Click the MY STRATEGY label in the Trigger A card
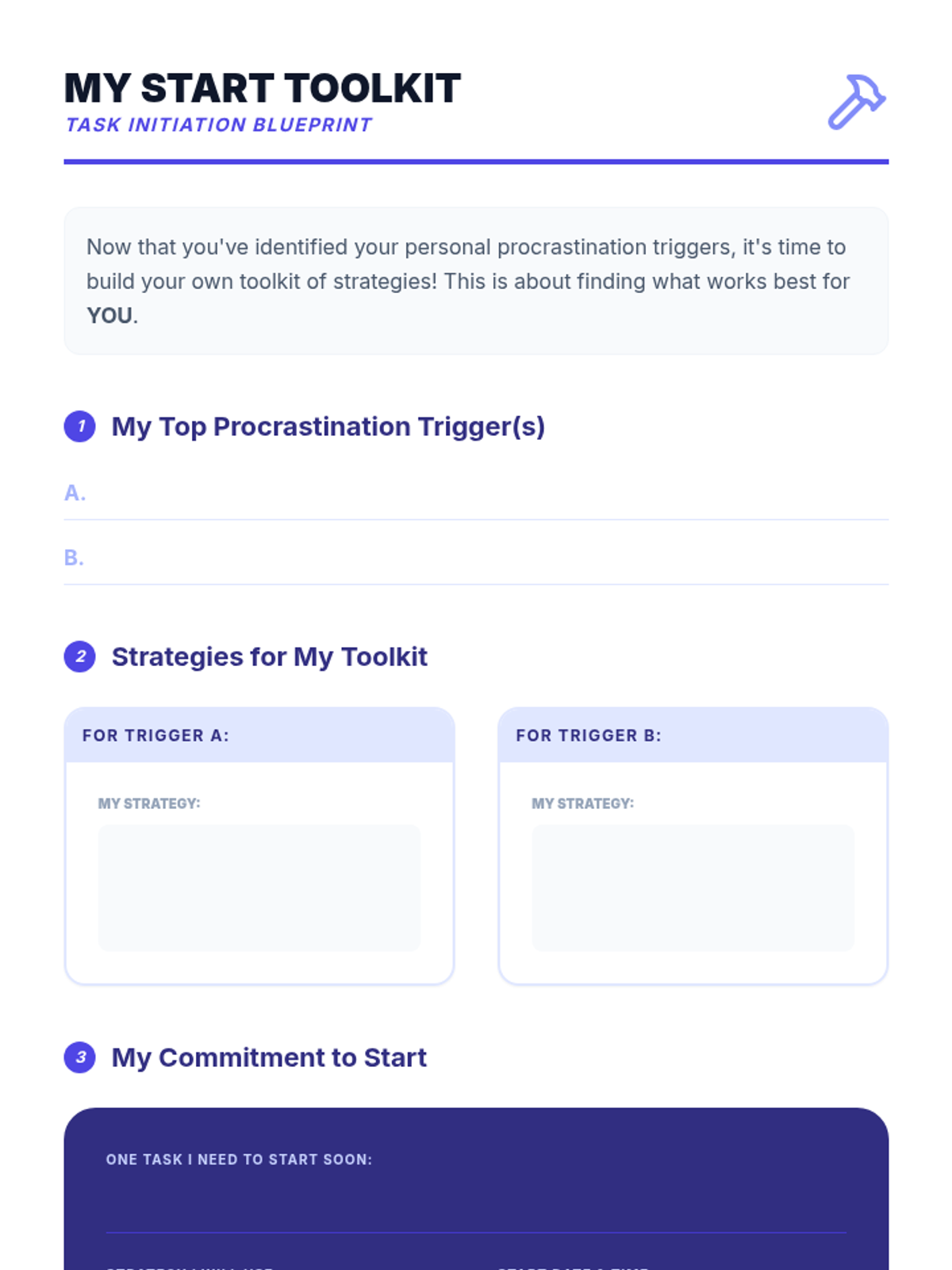This screenshot has width=952, height=1270. (x=149, y=803)
